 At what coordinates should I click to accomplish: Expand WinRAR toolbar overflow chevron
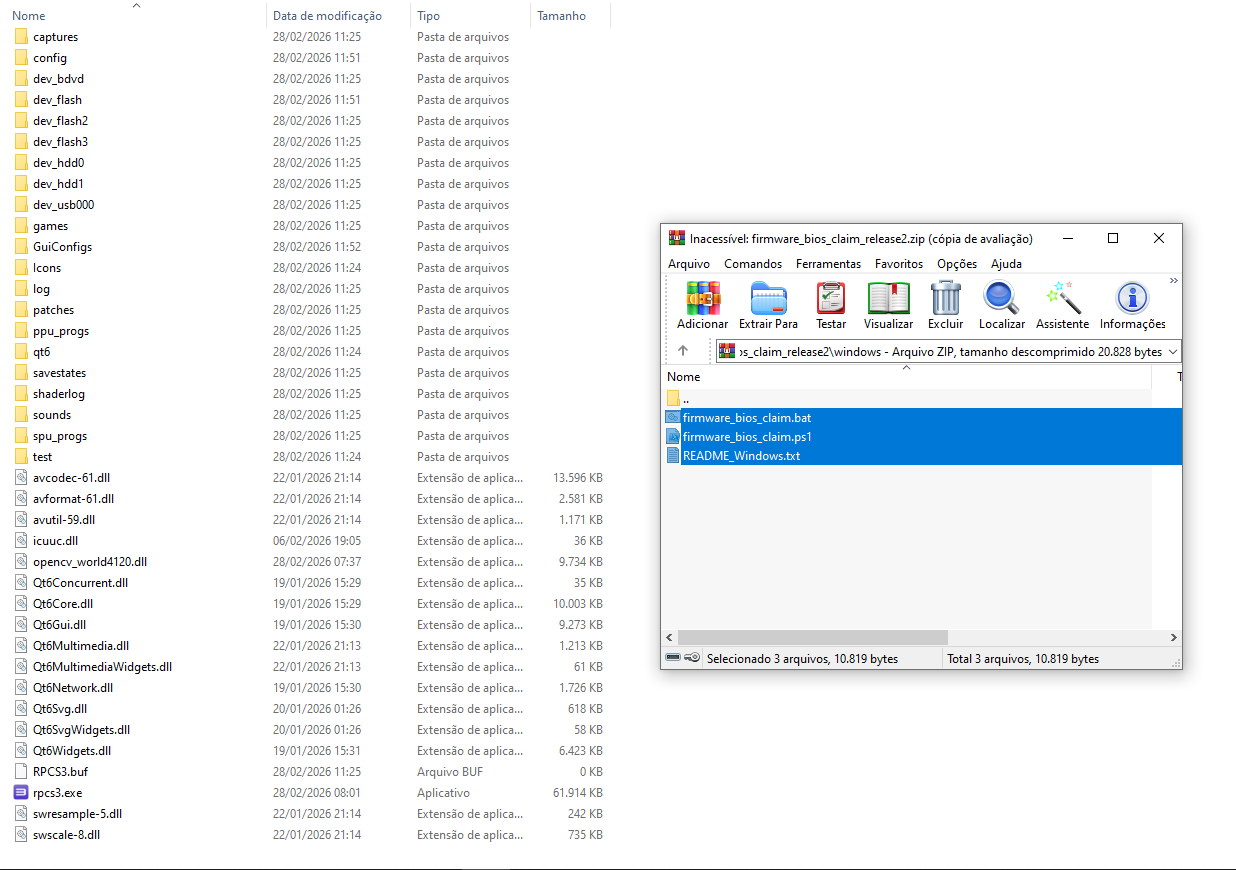pos(1174,281)
